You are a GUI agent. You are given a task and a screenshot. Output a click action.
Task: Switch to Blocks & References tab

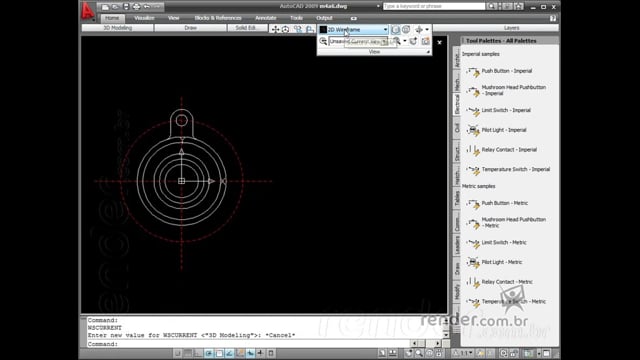point(218,18)
